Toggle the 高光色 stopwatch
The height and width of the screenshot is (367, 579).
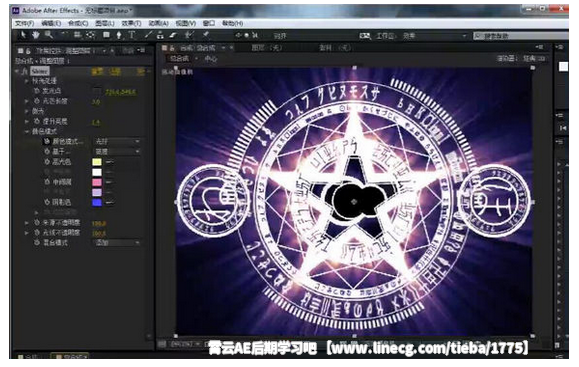(x=47, y=162)
